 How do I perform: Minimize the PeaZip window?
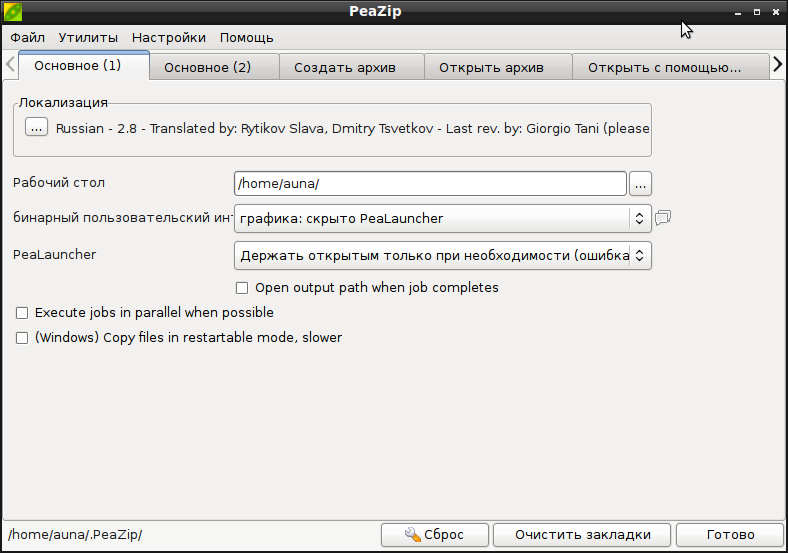(738, 12)
